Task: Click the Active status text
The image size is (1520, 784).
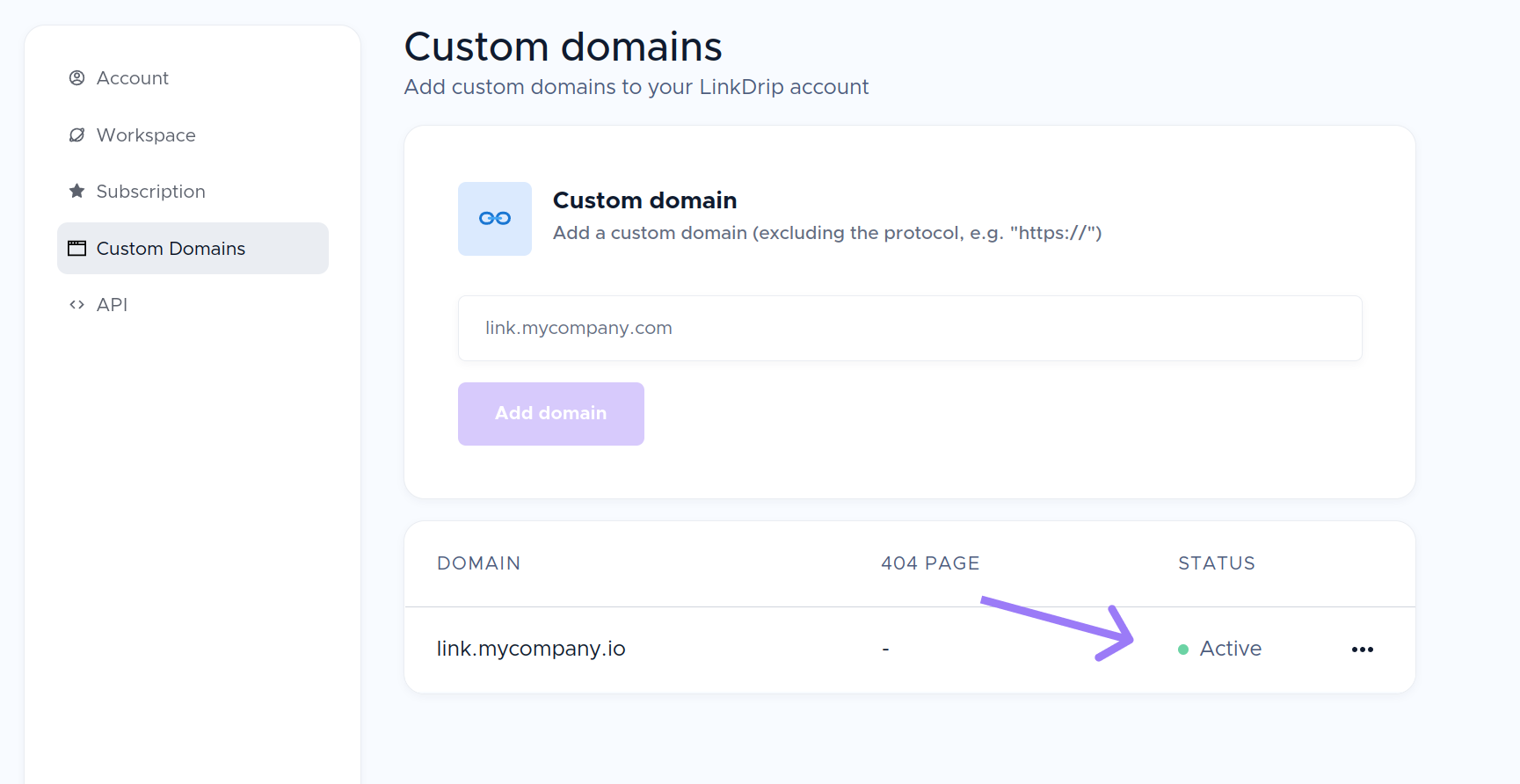Action: click(1231, 649)
